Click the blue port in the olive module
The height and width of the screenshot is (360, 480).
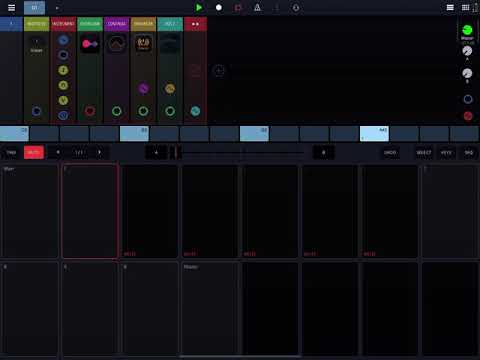pos(36,111)
